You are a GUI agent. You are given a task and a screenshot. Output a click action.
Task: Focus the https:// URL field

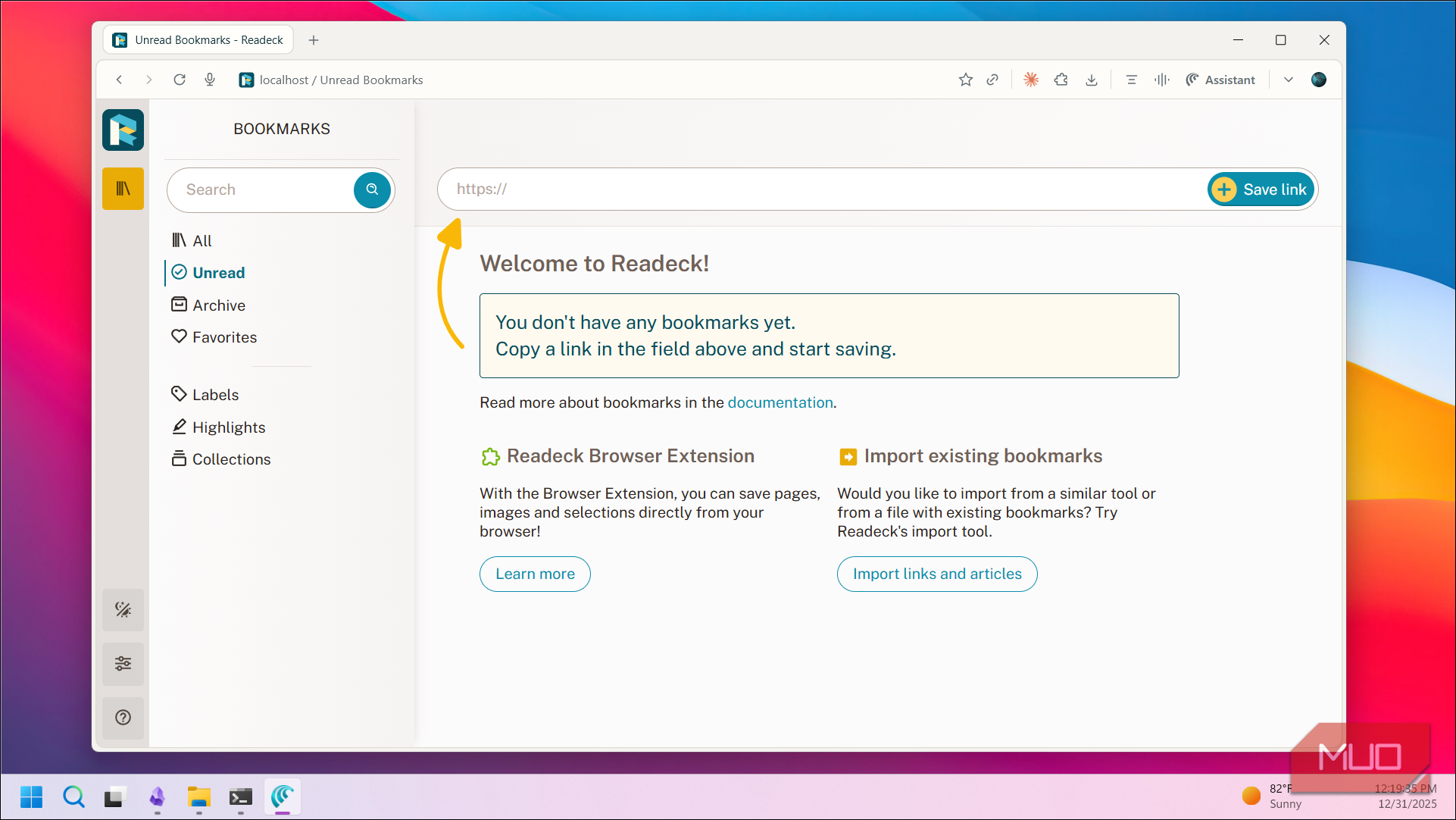pyautogui.click(x=822, y=189)
